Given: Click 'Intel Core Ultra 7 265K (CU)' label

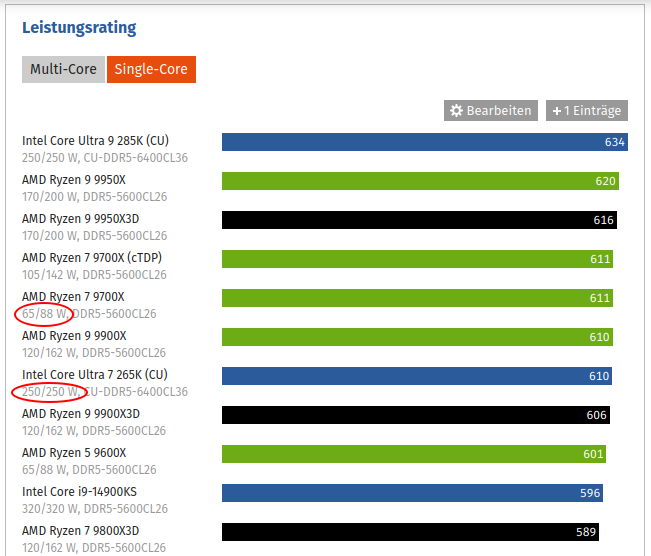Looking at the screenshot, I should (x=95, y=375).
